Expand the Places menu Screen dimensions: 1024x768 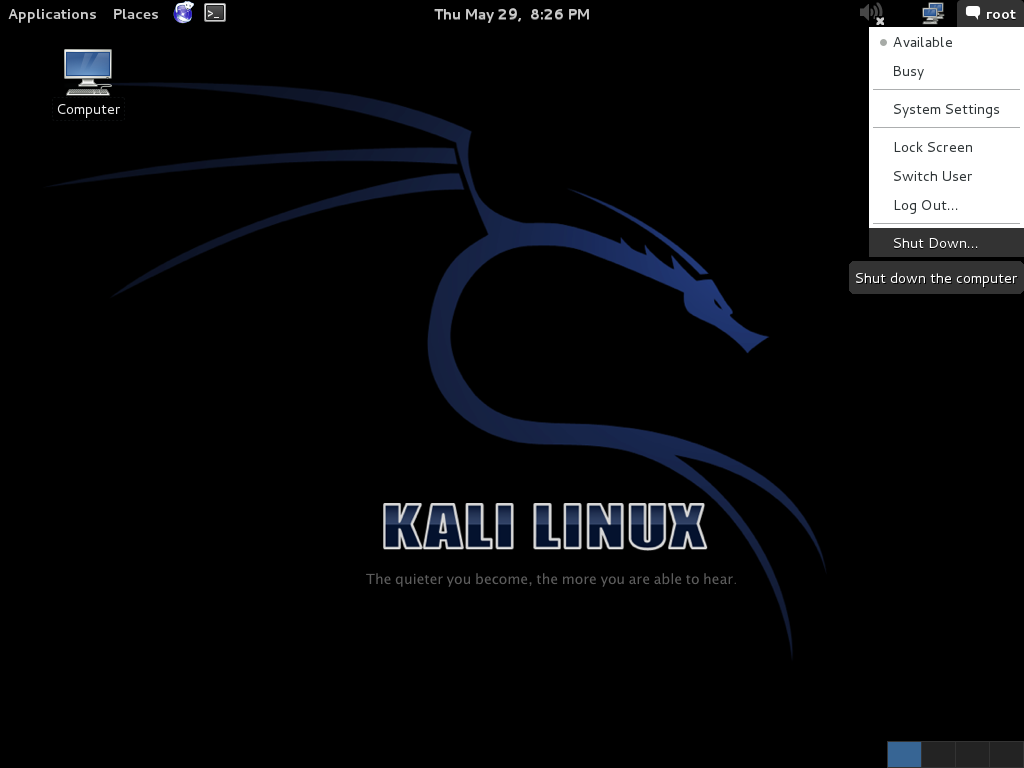[x=135, y=14]
